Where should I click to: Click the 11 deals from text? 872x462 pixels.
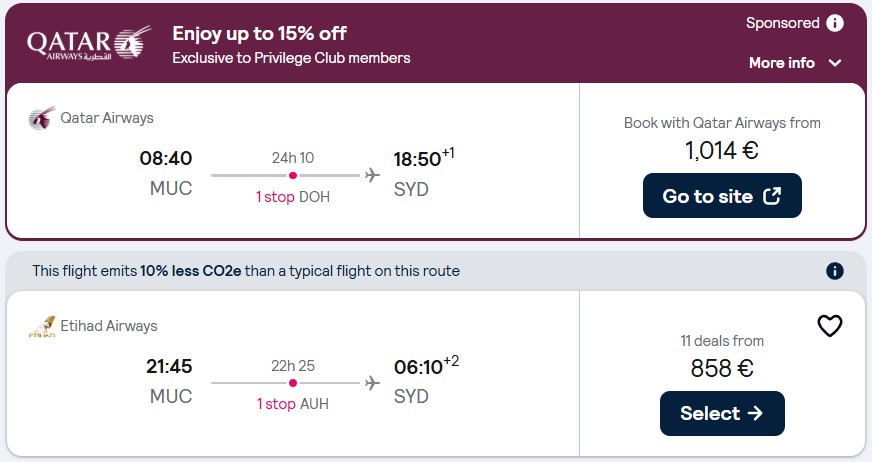click(x=722, y=341)
